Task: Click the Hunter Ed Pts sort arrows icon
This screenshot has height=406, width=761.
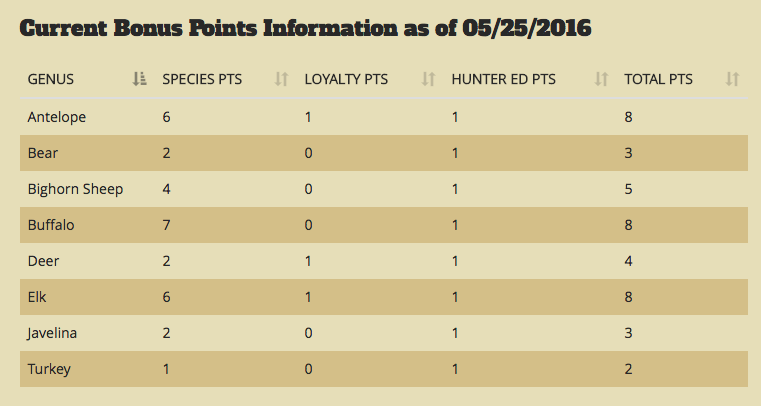Action: pyautogui.click(x=601, y=79)
